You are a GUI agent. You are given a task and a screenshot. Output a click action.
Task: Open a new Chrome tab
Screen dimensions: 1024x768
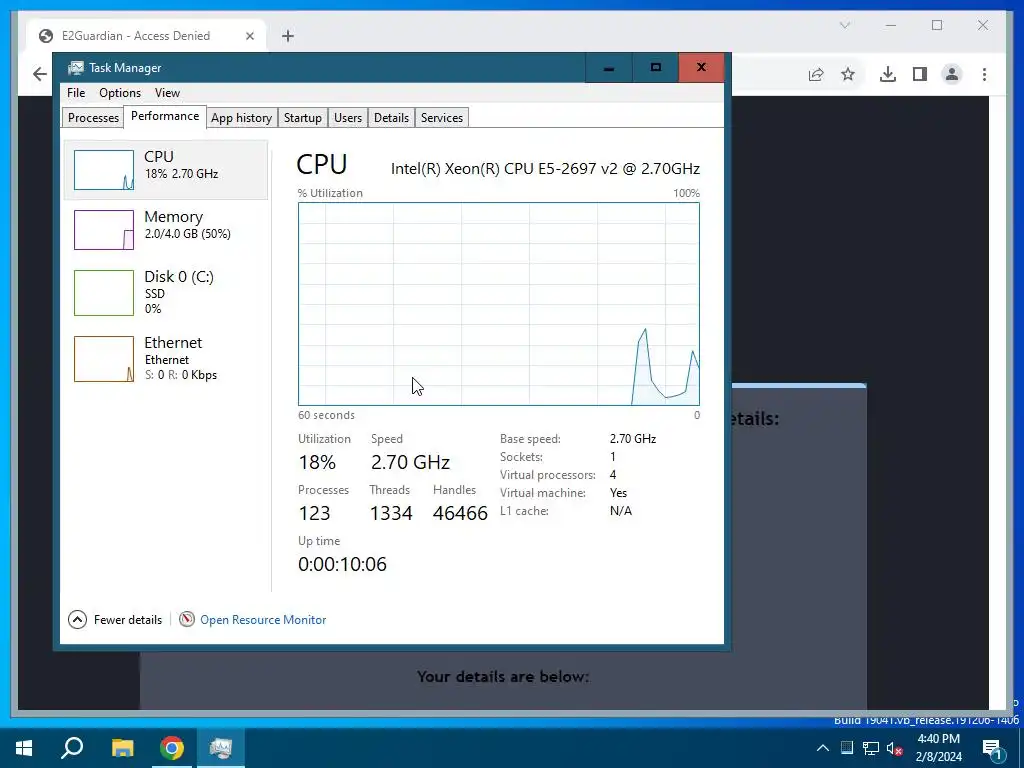288,36
